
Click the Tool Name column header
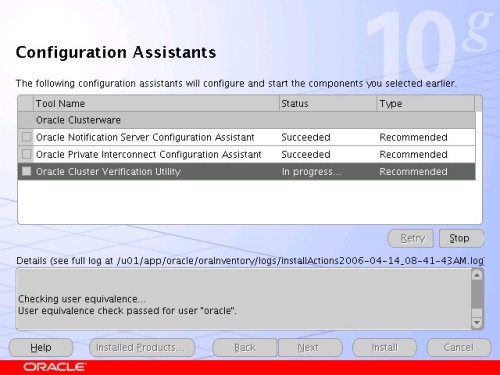[156, 103]
